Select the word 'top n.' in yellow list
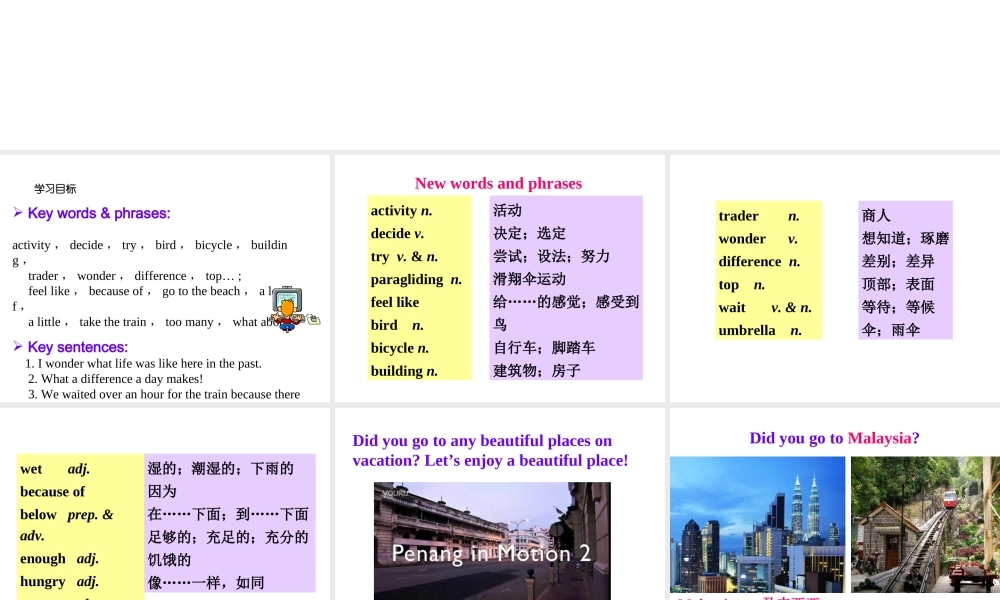The width and height of the screenshot is (1000, 600). [741, 285]
